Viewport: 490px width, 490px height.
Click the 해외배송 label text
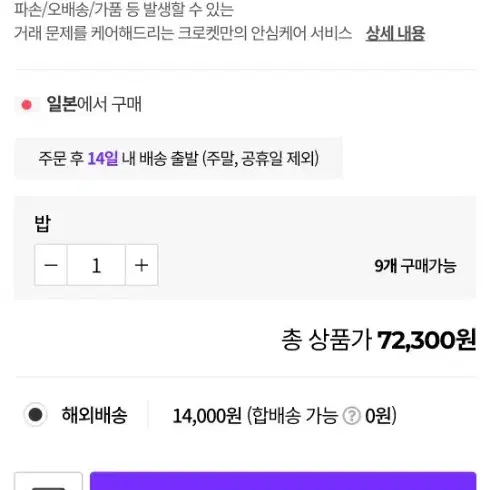(94, 415)
